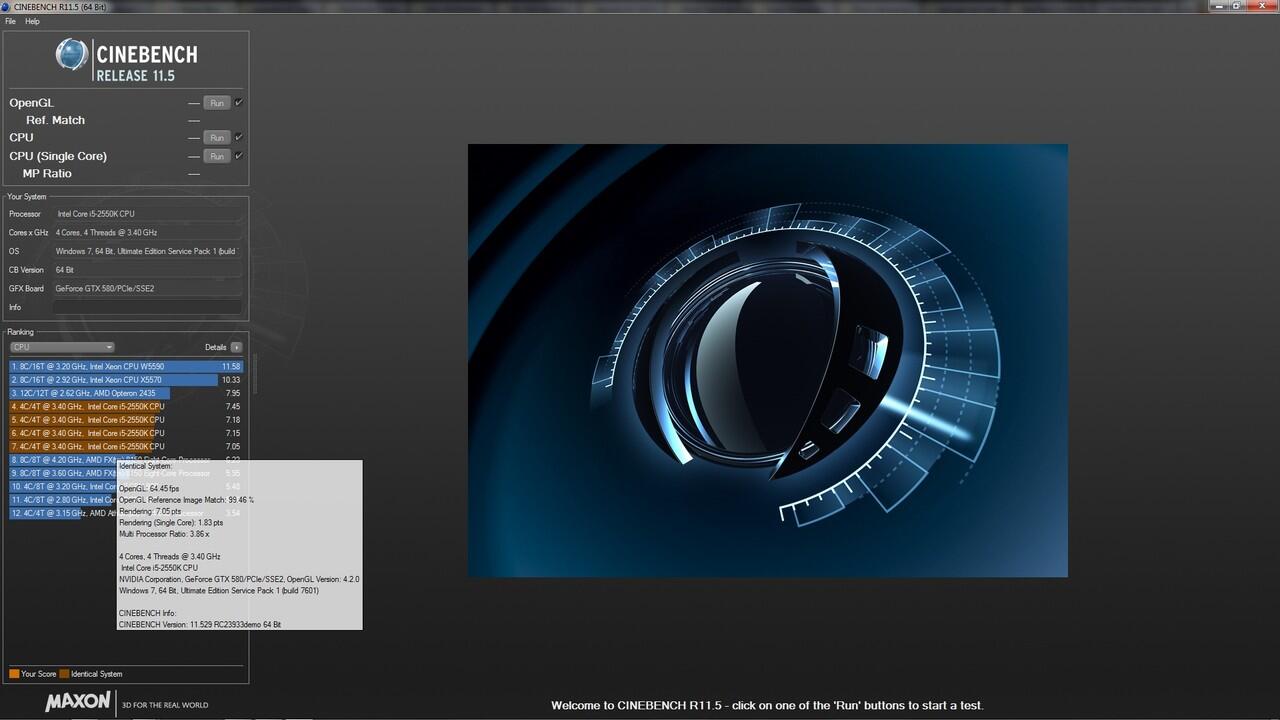Close the Cinebench window
This screenshot has height=720, width=1280.
(x=1262, y=6)
